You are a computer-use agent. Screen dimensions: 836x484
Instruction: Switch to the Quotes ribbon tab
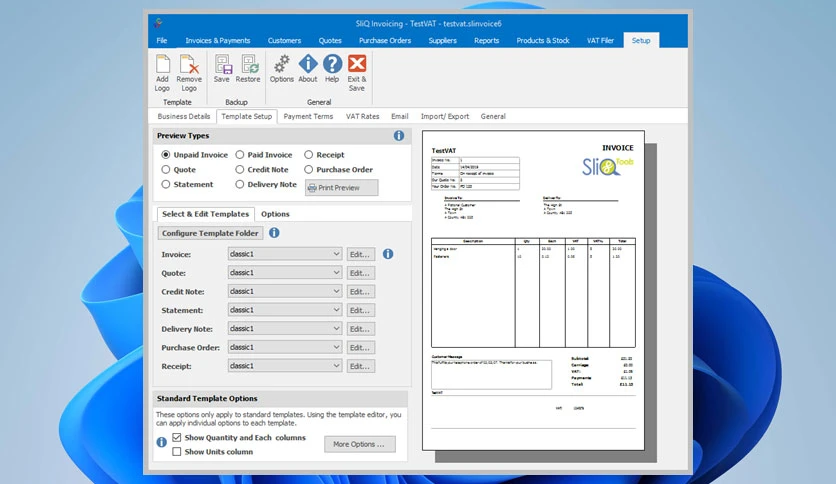tap(330, 41)
